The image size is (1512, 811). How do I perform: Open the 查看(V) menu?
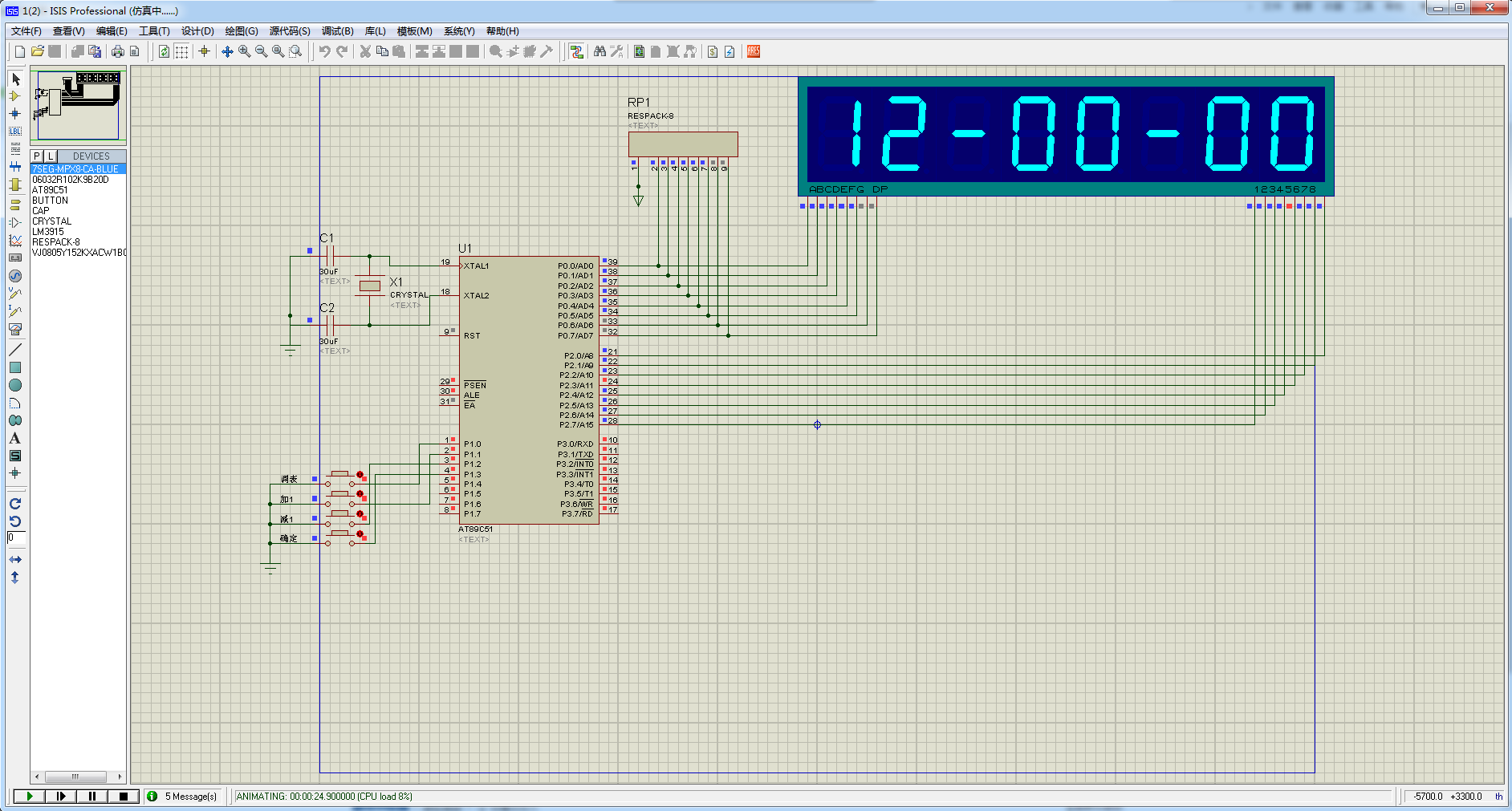click(x=68, y=31)
